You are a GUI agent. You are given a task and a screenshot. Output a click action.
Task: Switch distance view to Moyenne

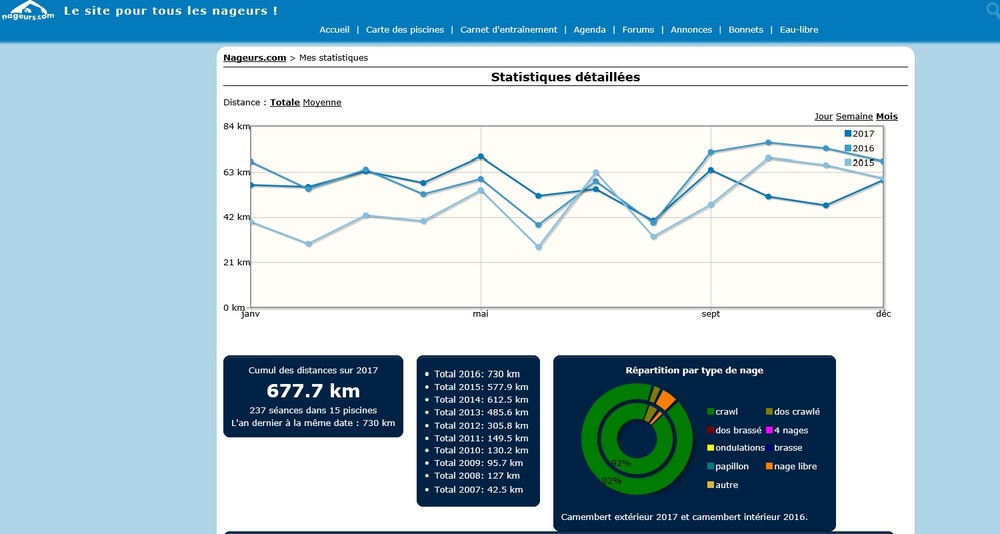(x=322, y=102)
